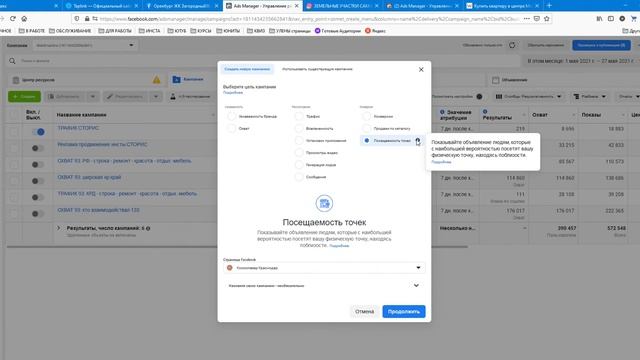The image size is (640, 360).
Task: Select the Сообщения objective
Action: [299, 177]
